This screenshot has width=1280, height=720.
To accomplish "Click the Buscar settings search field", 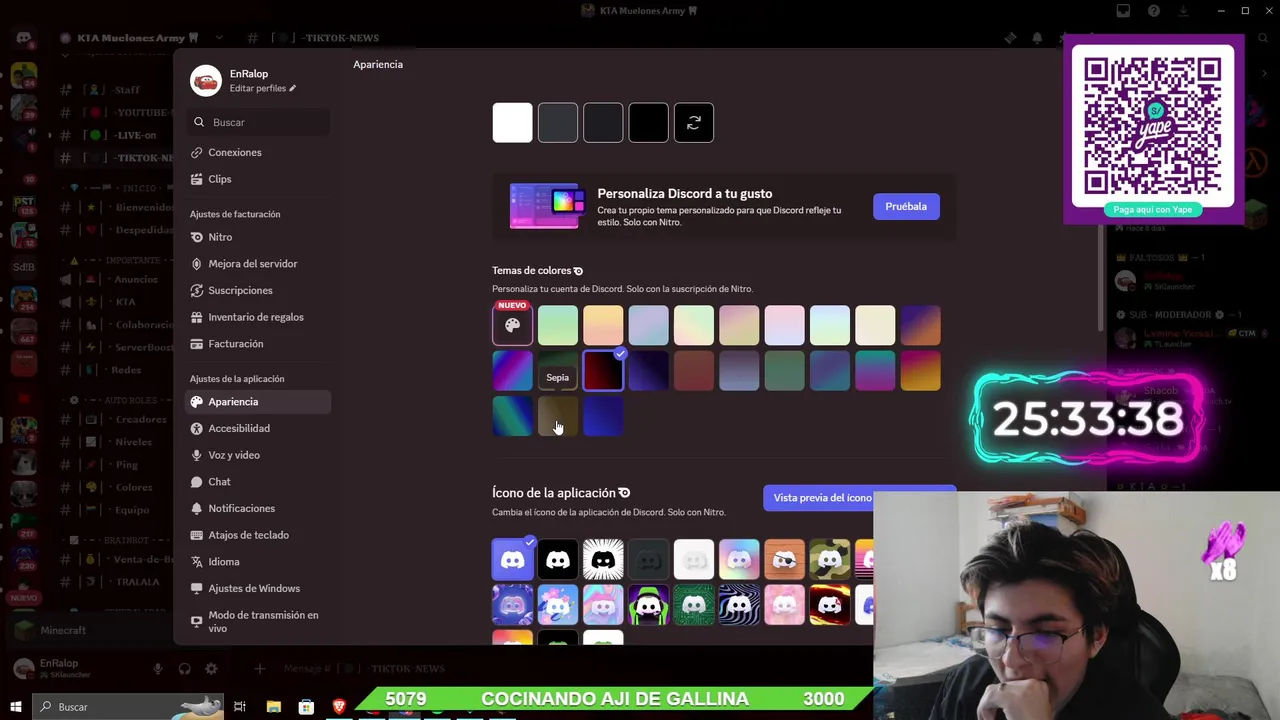I will [260, 122].
